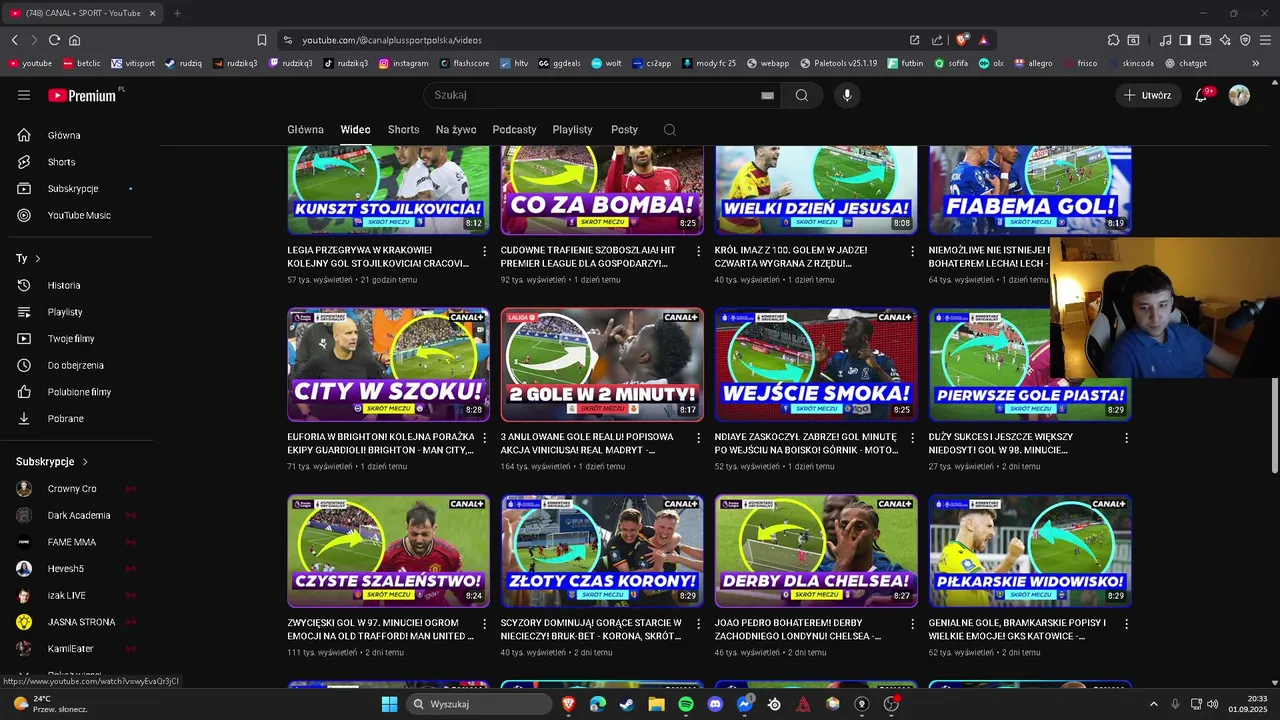Open the YouTube hamburger guide menu
The image size is (1280, 720).
[24, 95]
